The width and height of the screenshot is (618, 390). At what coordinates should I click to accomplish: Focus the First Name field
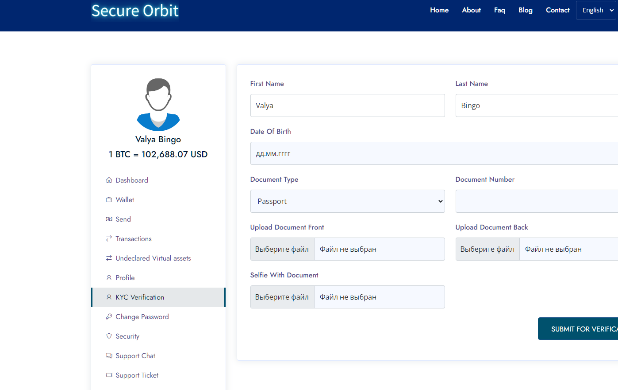pos(347,106)
